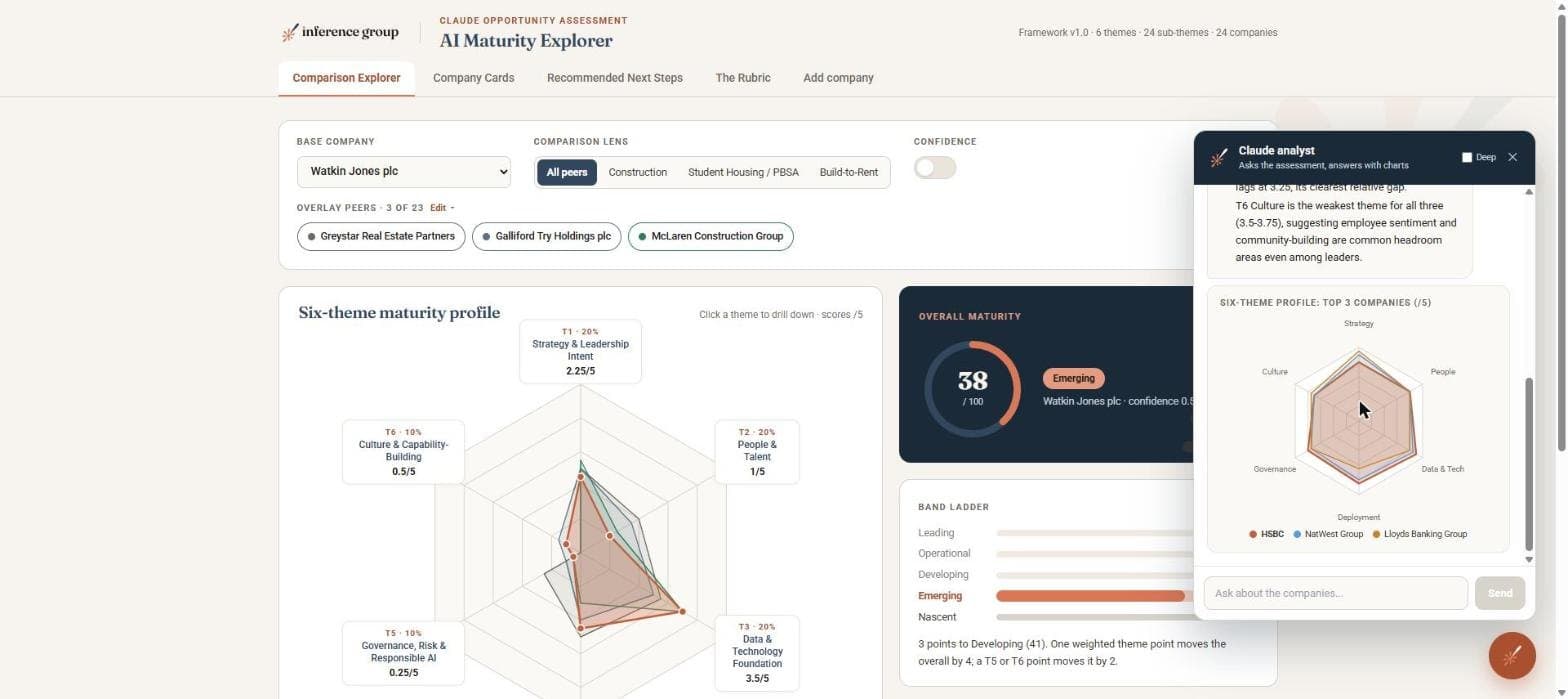Viewport: 1568px width, 699px height.
Task: Toggle the Galliford Try Holdings plc chip
Action: tap(546, 236)
